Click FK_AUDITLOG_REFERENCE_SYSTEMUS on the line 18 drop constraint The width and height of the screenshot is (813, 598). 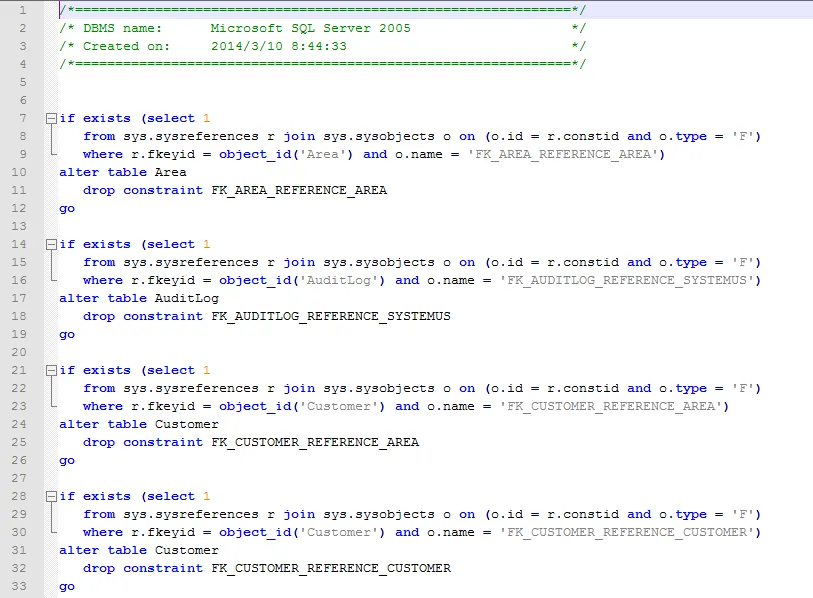pyautogui.click(x=331, y=316)
